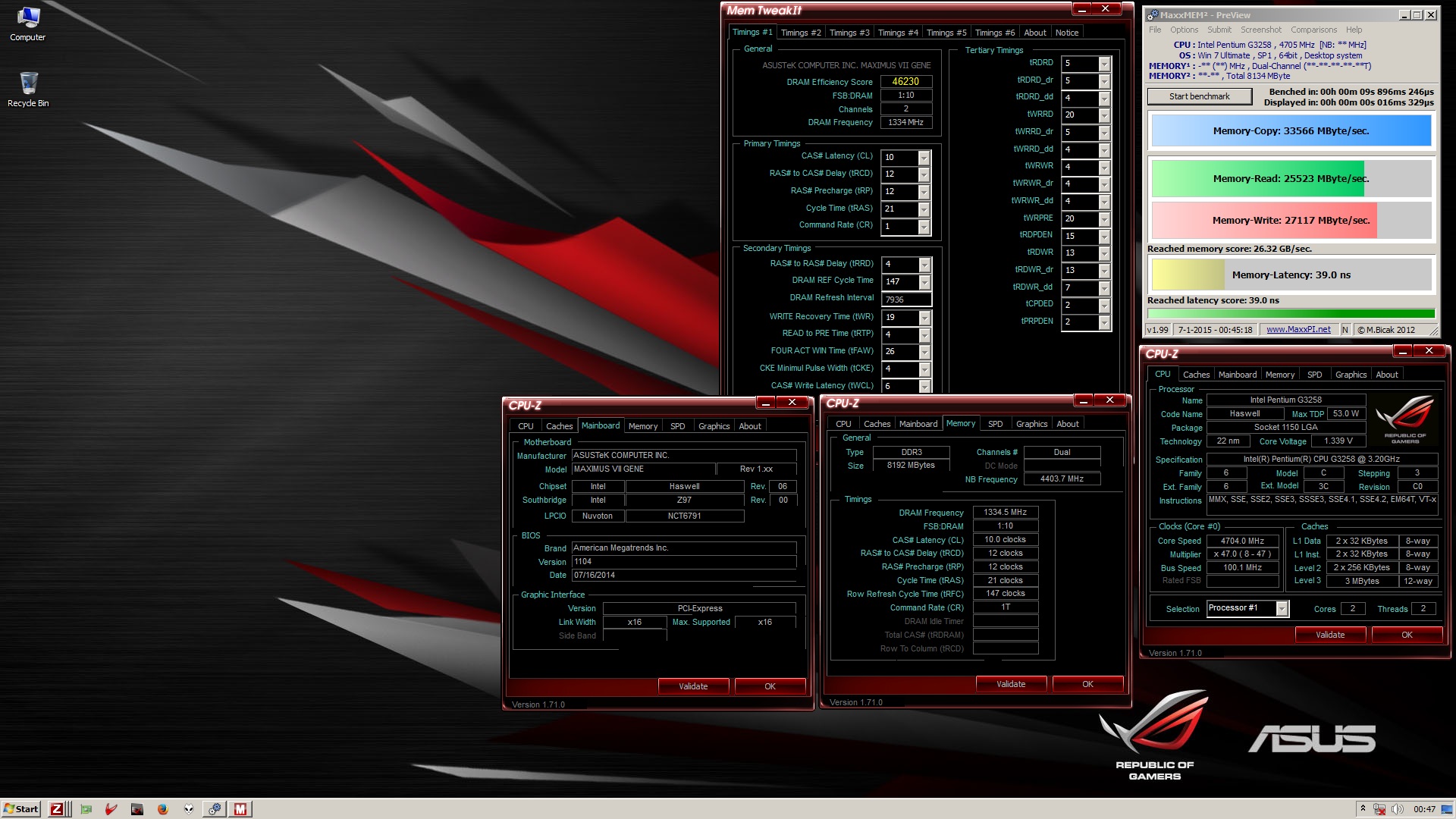Open the Computer desktop icon

[x=27, y=24]
